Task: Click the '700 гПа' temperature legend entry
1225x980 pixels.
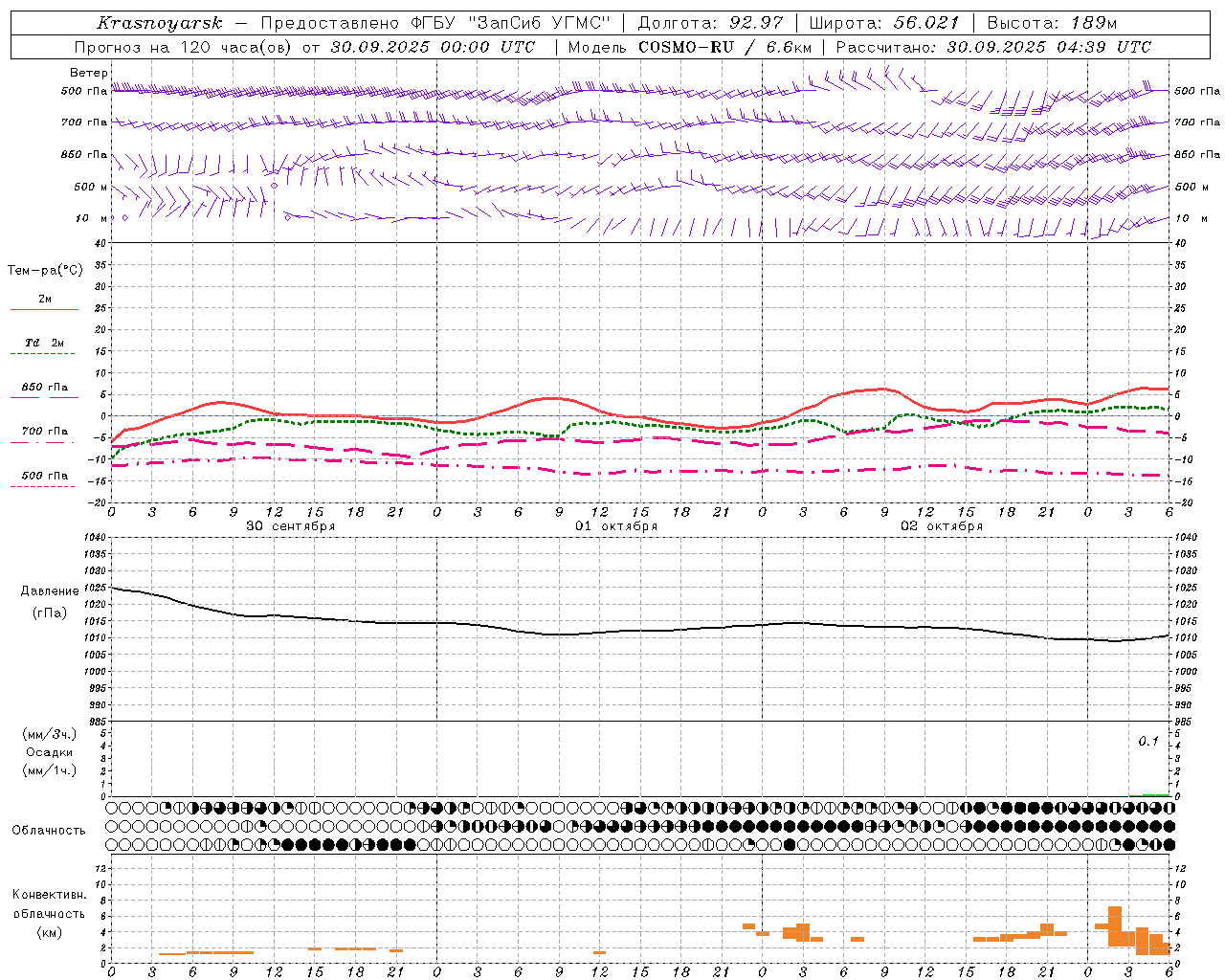Action: pos(45,431)
